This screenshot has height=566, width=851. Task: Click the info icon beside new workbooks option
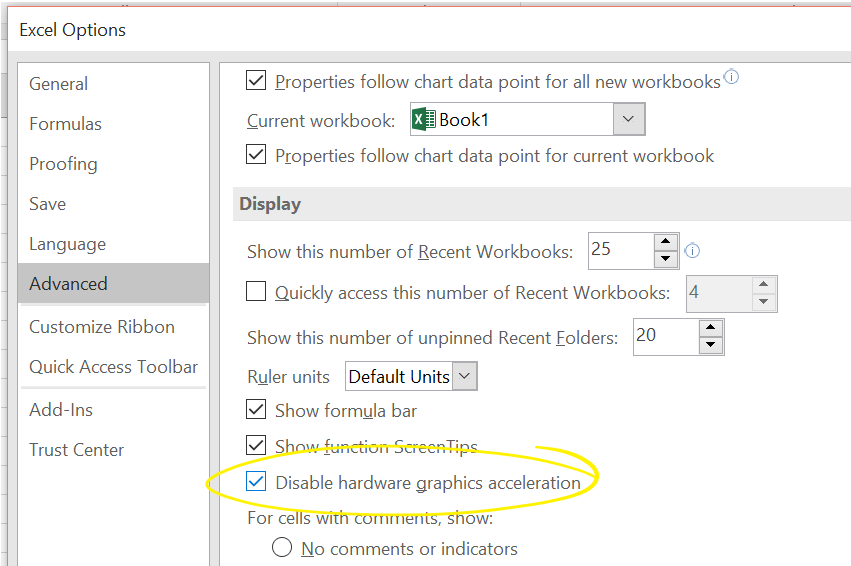point(731,78)
